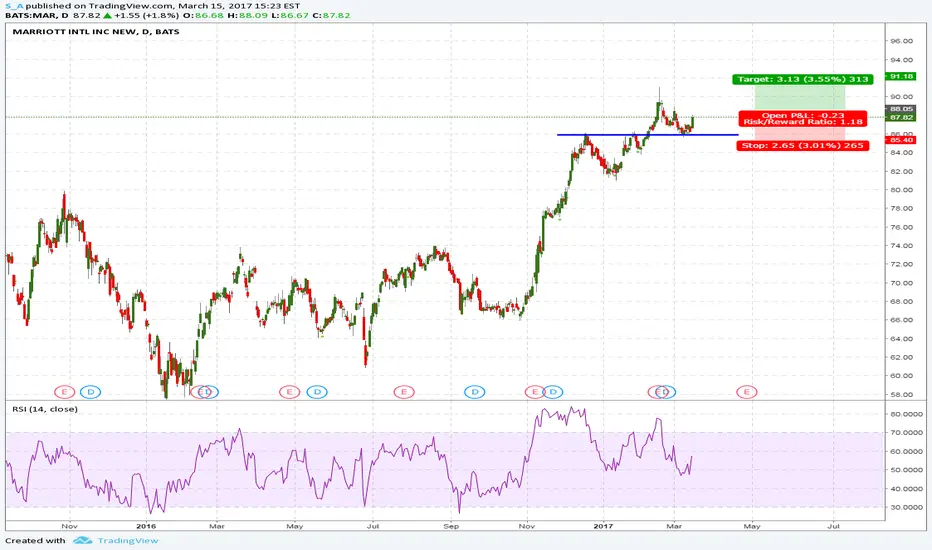Click the RSI (14, close) indicator label
The width and height of the screenshot is (932, 550).
(45, 409)
